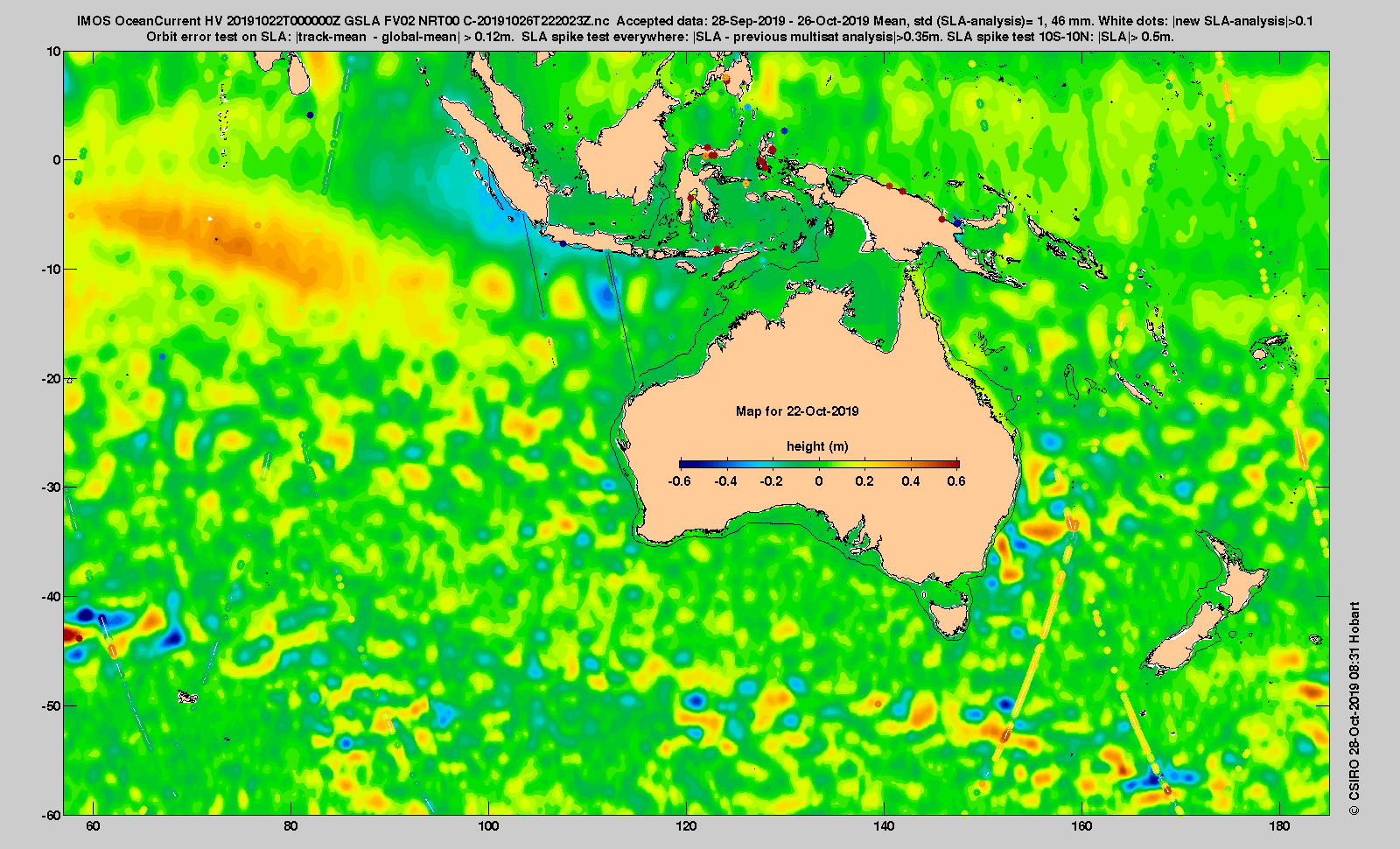Click the latitude -60 axis label
The width and height of the screenshot is (1400, 849).
[51, 815]
